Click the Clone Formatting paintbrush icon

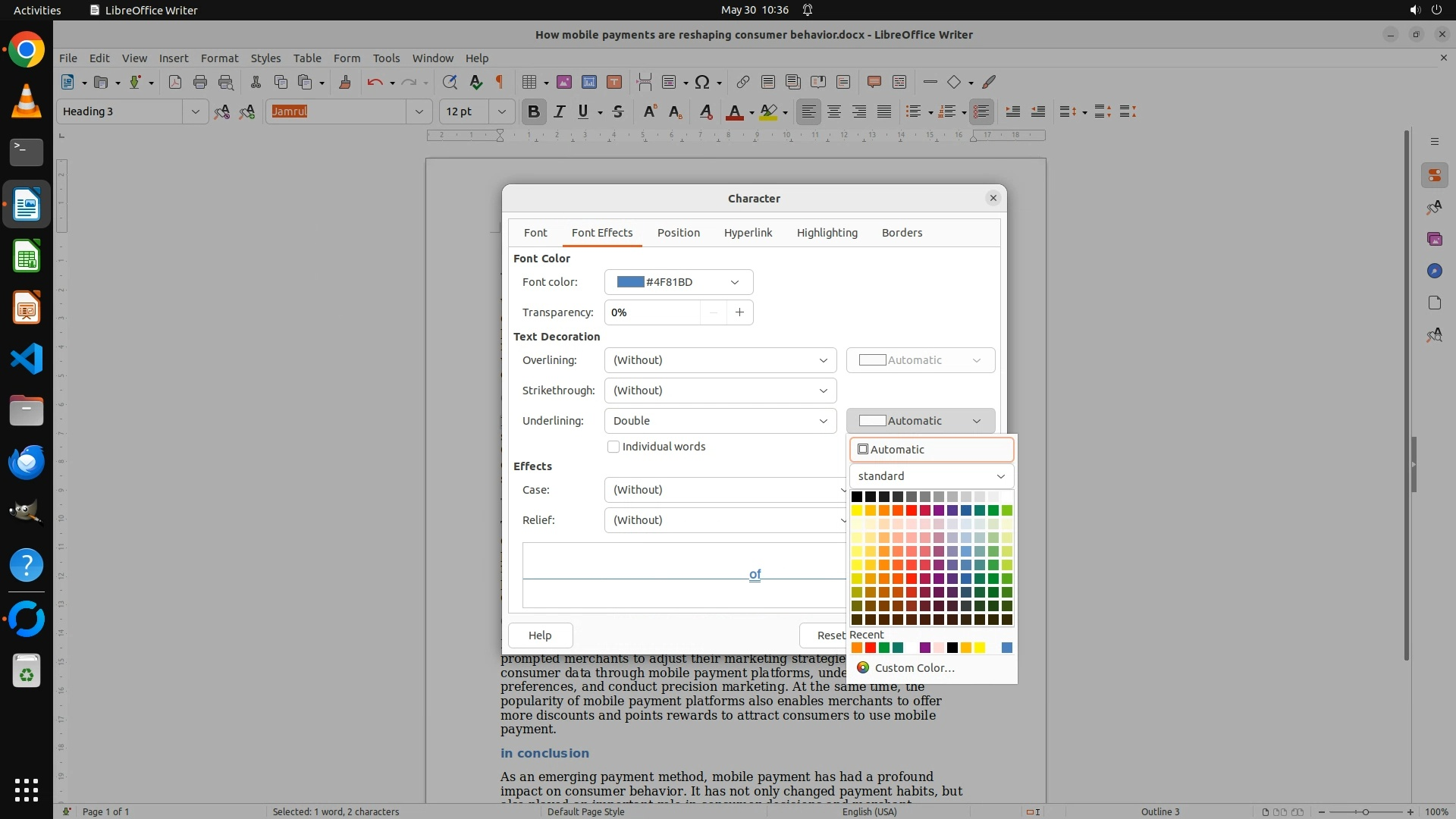pyautogui.click(x=345, y=83)
